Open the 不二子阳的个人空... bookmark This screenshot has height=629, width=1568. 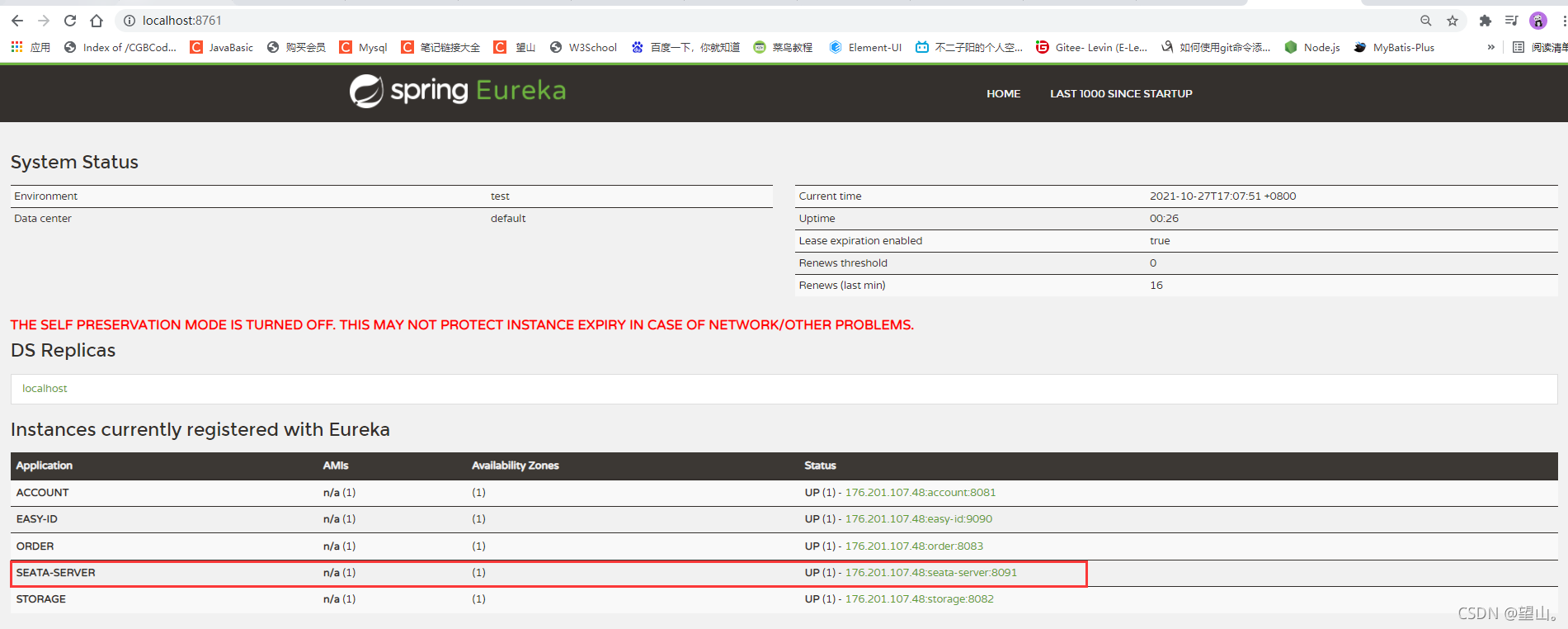click(969, 47)
